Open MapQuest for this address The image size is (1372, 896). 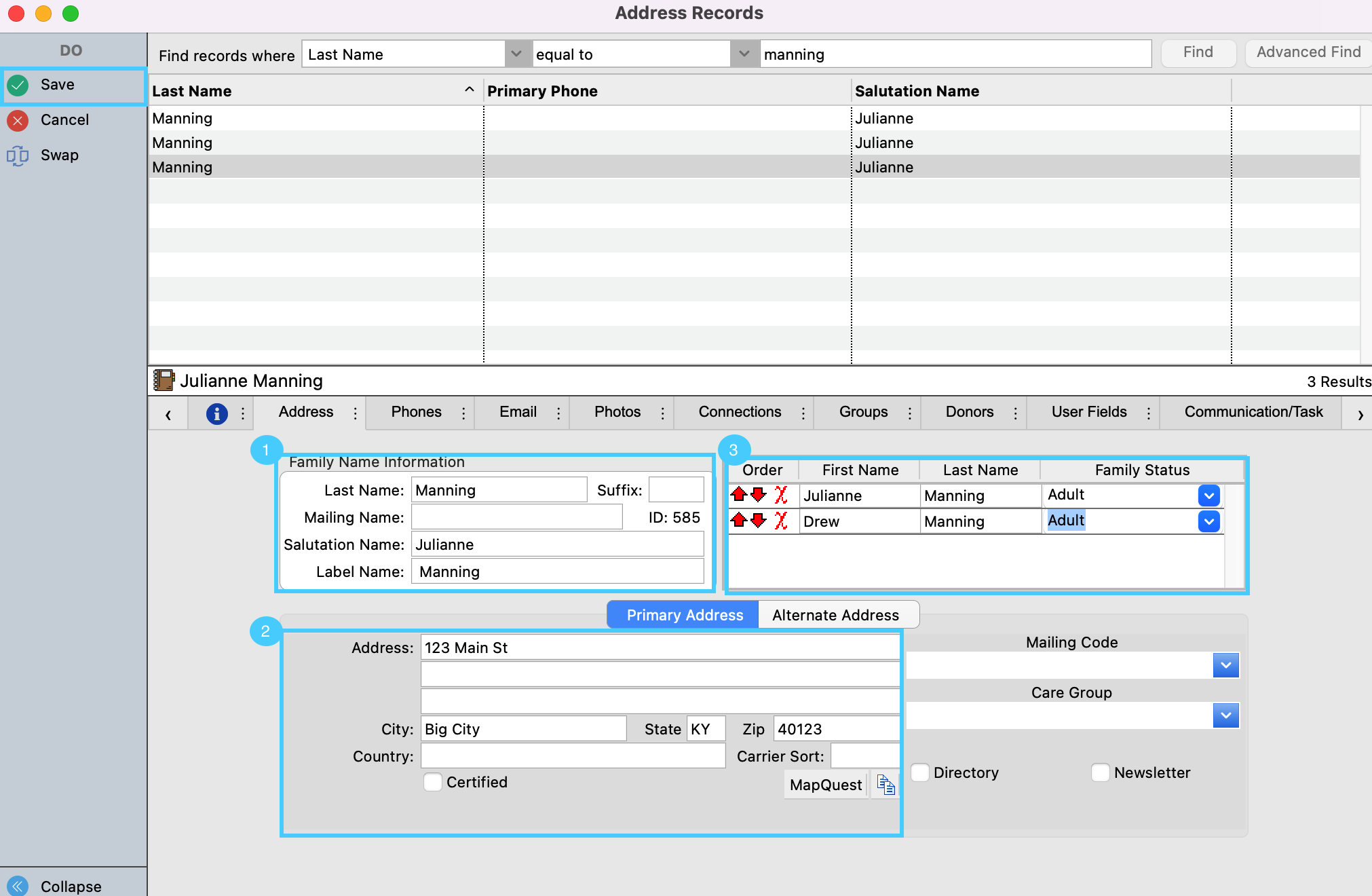(x=825, y=785)
